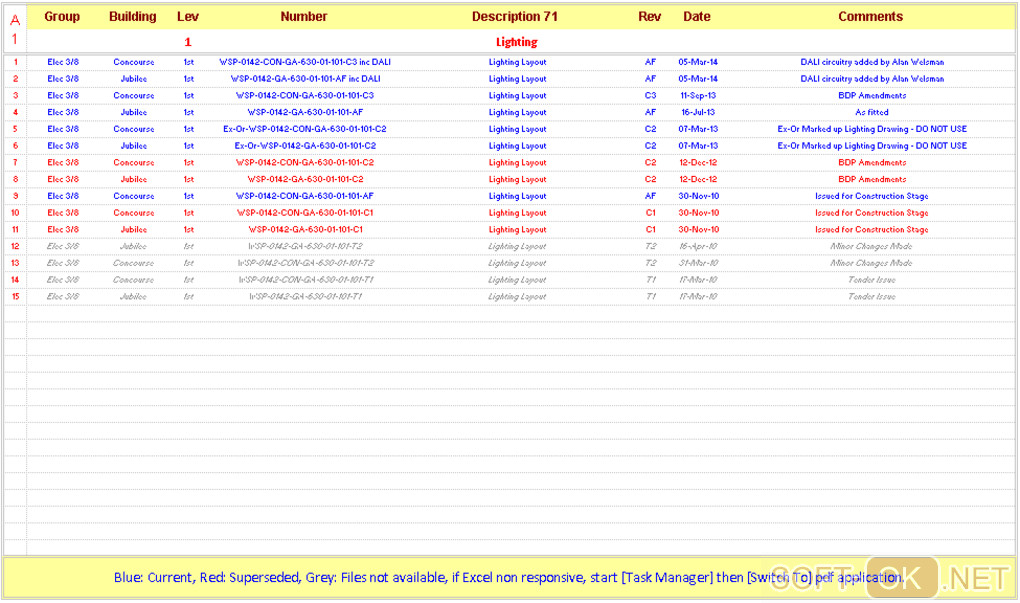
Task: Open the Ex-Or-WSP-0142-GA-630-01-101-C2 drawing link
Action: click(x=305, y=146)
